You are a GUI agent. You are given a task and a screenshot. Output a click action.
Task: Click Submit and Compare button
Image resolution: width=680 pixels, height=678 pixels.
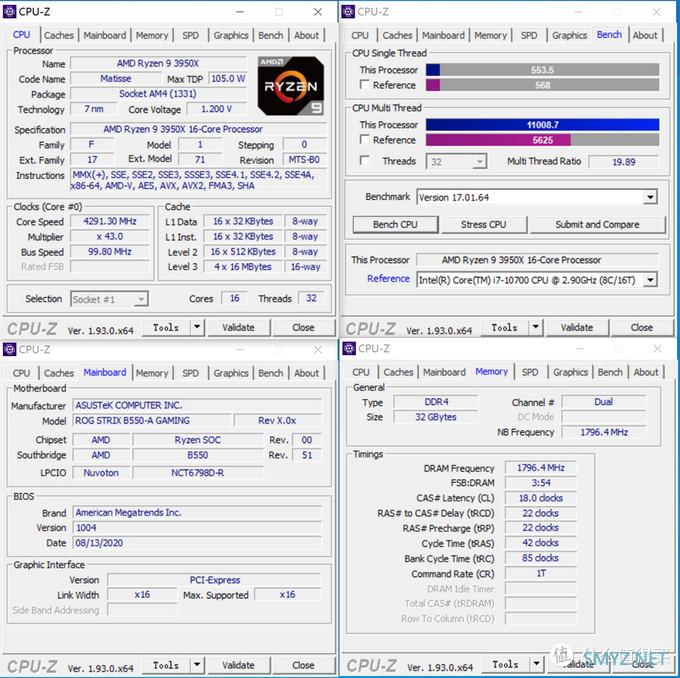tap(597, 225)
